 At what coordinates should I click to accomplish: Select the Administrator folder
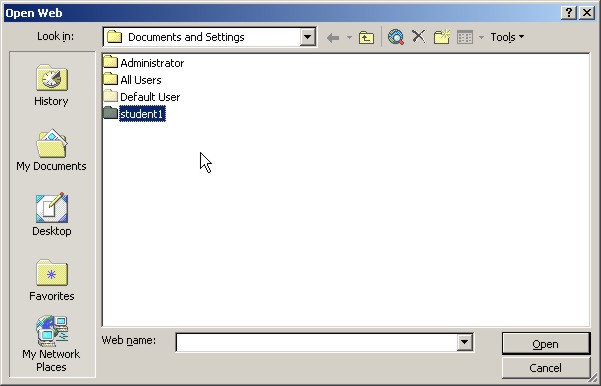click(x=144, y=62)
